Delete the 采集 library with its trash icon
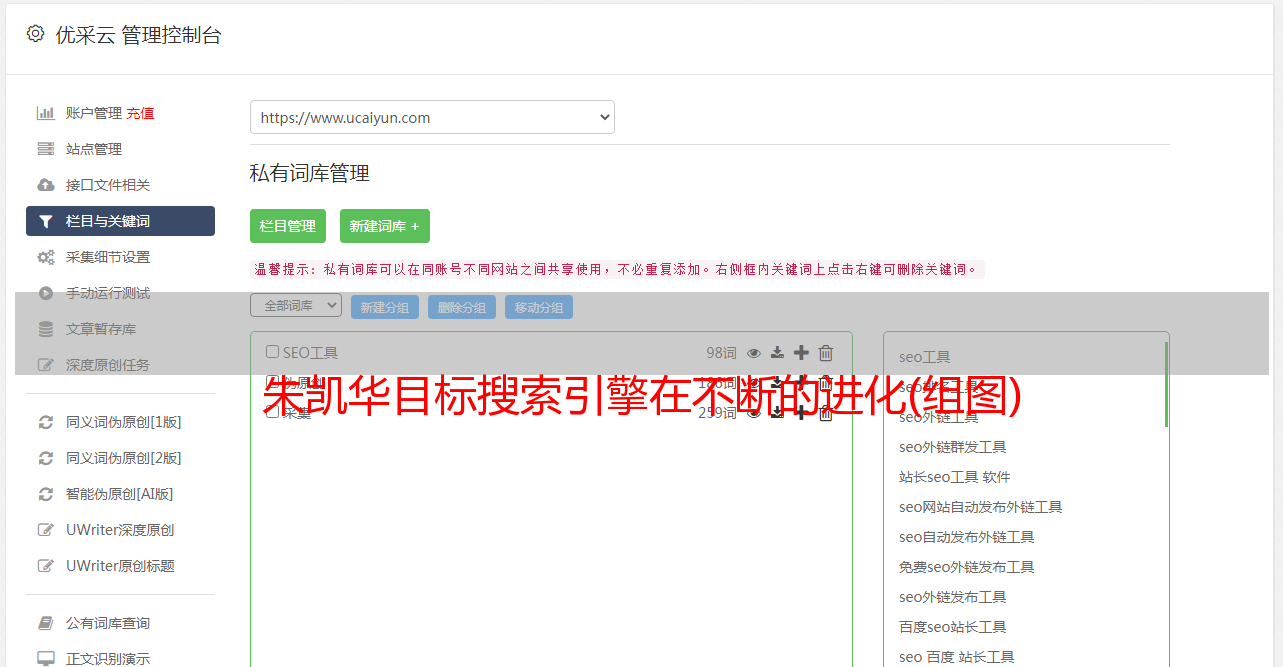1283x667 pixels. [826, 413]
